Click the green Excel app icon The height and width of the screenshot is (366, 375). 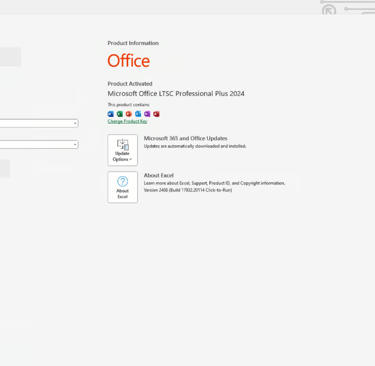click(x=120, y=114)
